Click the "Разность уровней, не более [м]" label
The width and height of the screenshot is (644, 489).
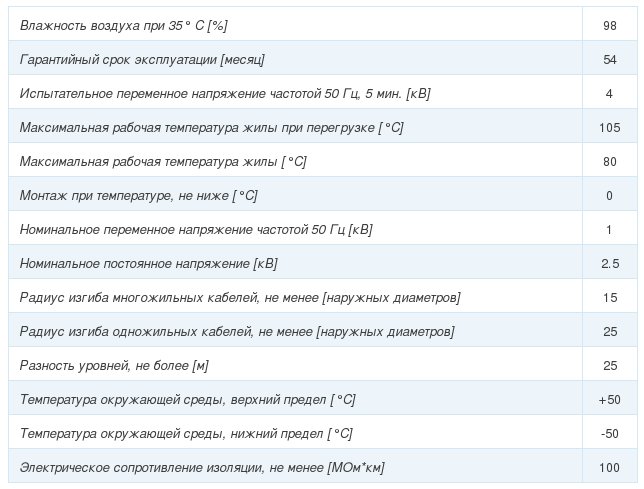[x=114, y=366]
